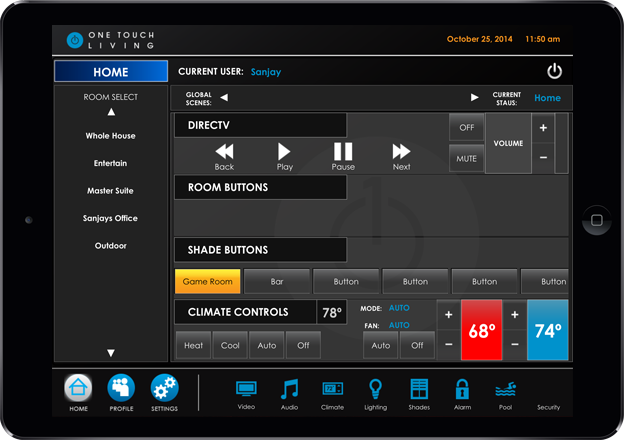Tap the power icon next to current user
Screen dimensions: 624x440
tap(554, 72)
